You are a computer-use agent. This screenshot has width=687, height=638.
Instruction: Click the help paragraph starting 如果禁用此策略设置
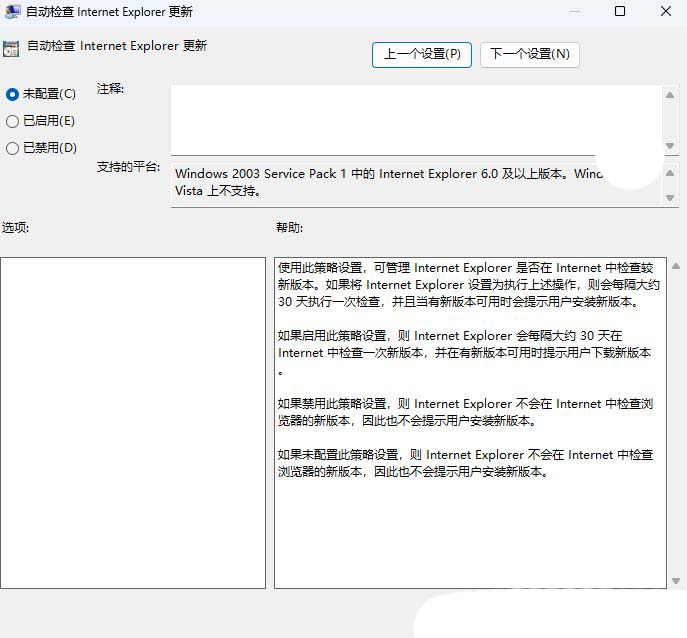point(465,412)
